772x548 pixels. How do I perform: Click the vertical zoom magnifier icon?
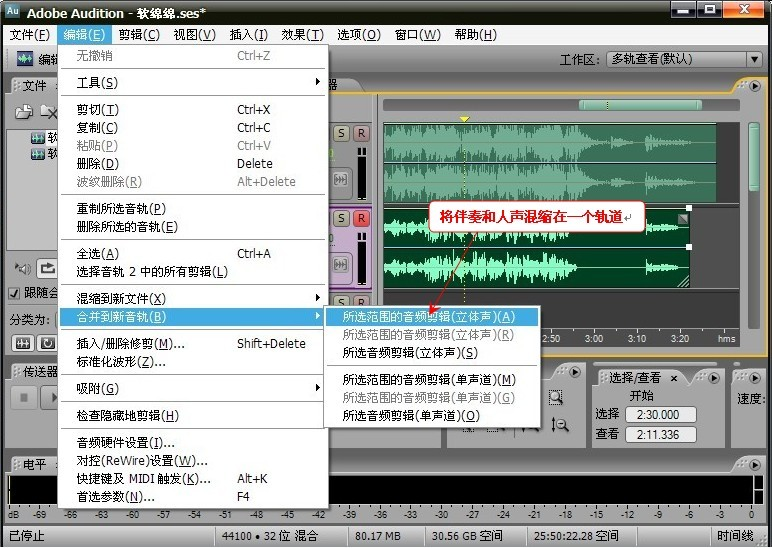click(x=559, y=424)
